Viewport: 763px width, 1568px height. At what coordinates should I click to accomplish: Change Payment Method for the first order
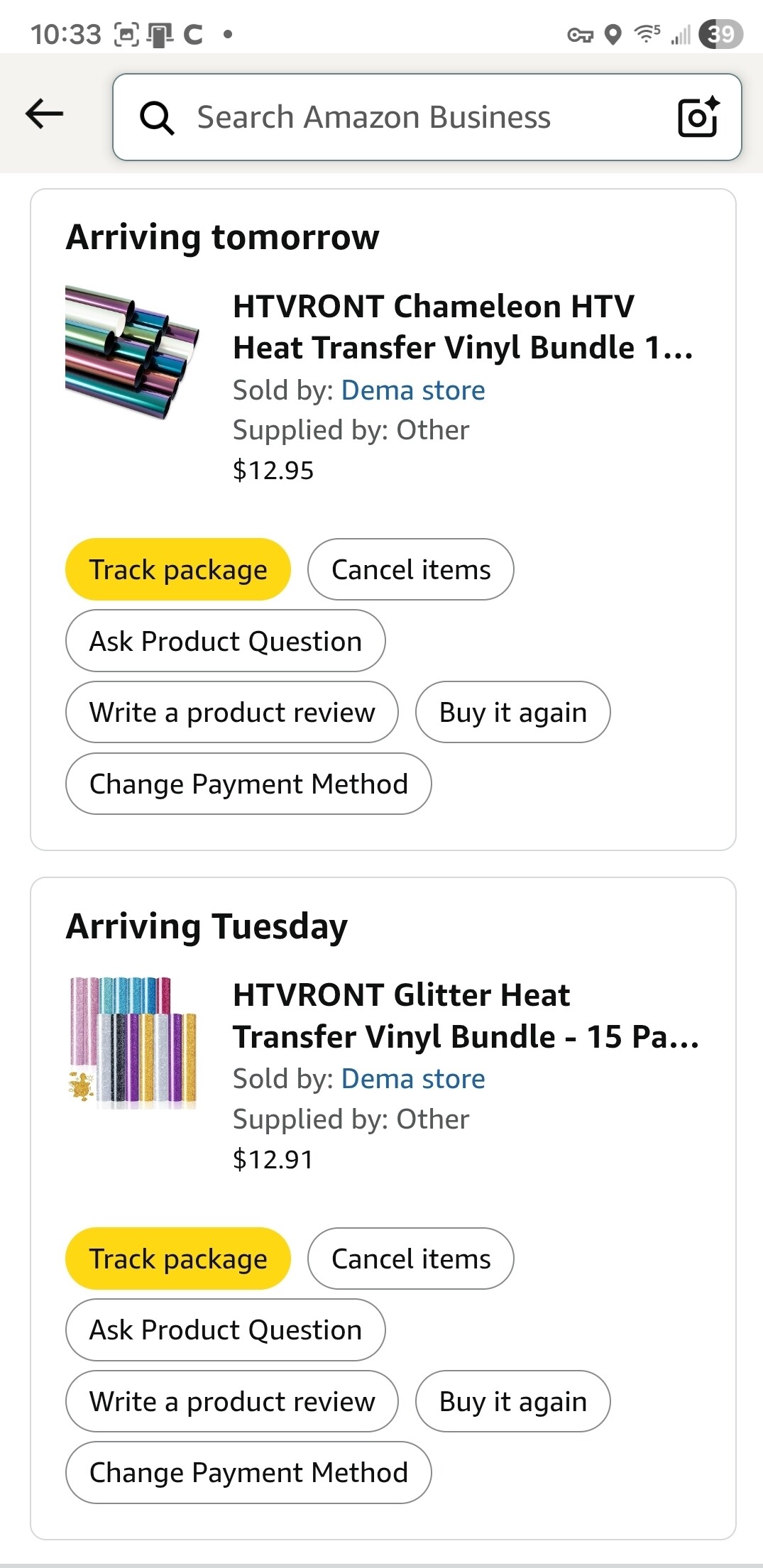coord(248,784)
